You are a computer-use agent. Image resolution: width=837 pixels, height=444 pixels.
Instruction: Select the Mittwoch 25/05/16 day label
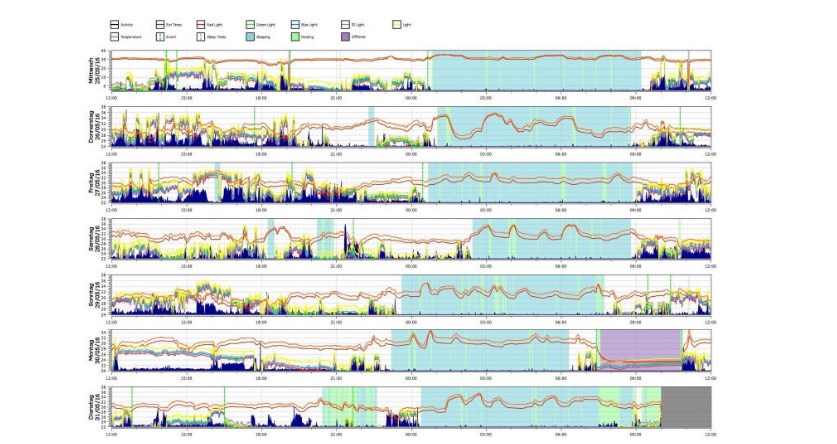(94, 71)
